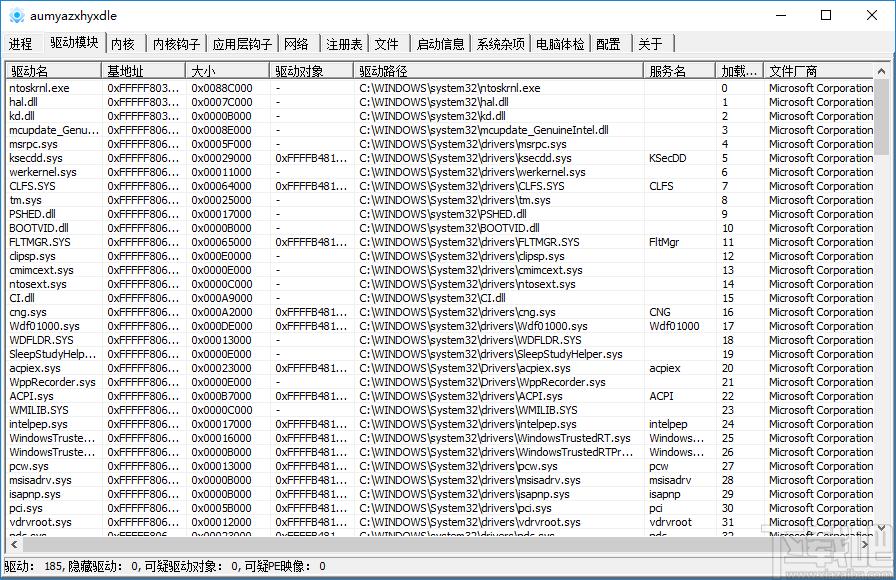The image size is (896, 580).
Task: Select the mcupdate_Genu... driver row
Action: 441,130
